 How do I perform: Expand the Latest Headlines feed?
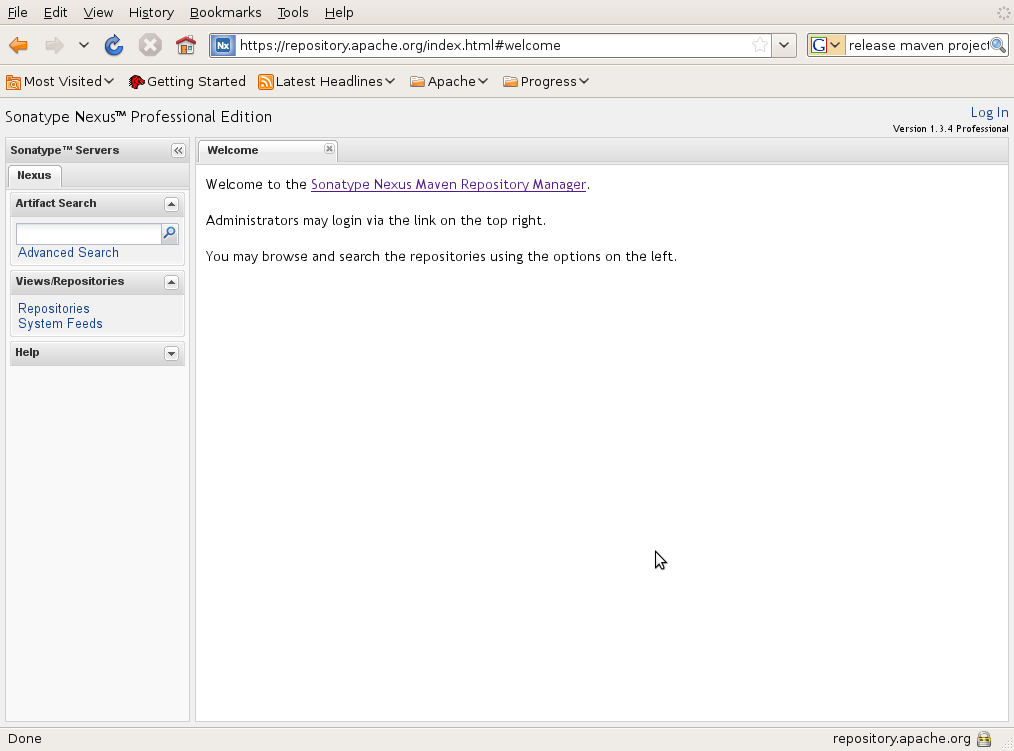[326, 82]
